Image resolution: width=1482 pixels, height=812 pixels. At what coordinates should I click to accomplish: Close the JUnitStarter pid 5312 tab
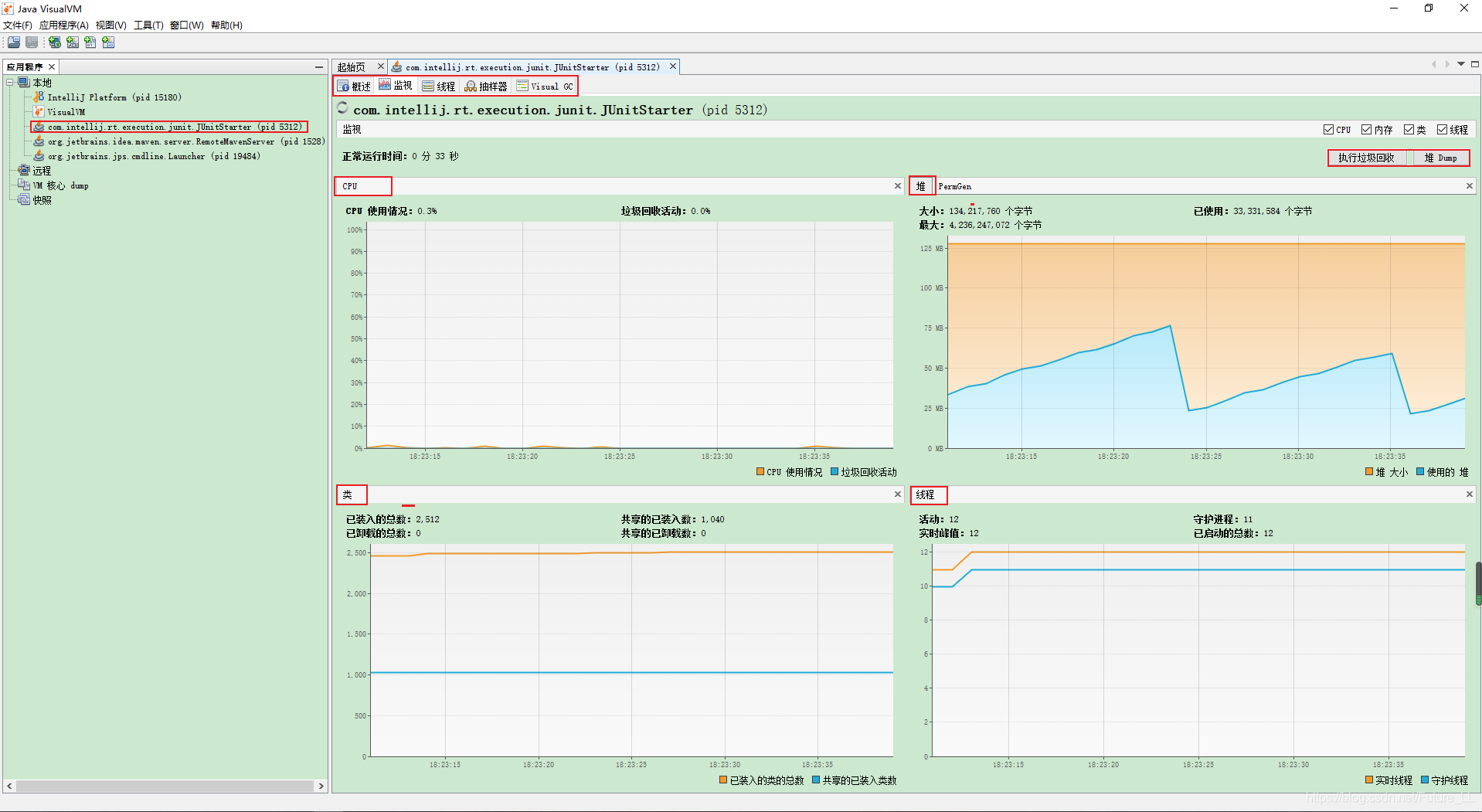673,66
